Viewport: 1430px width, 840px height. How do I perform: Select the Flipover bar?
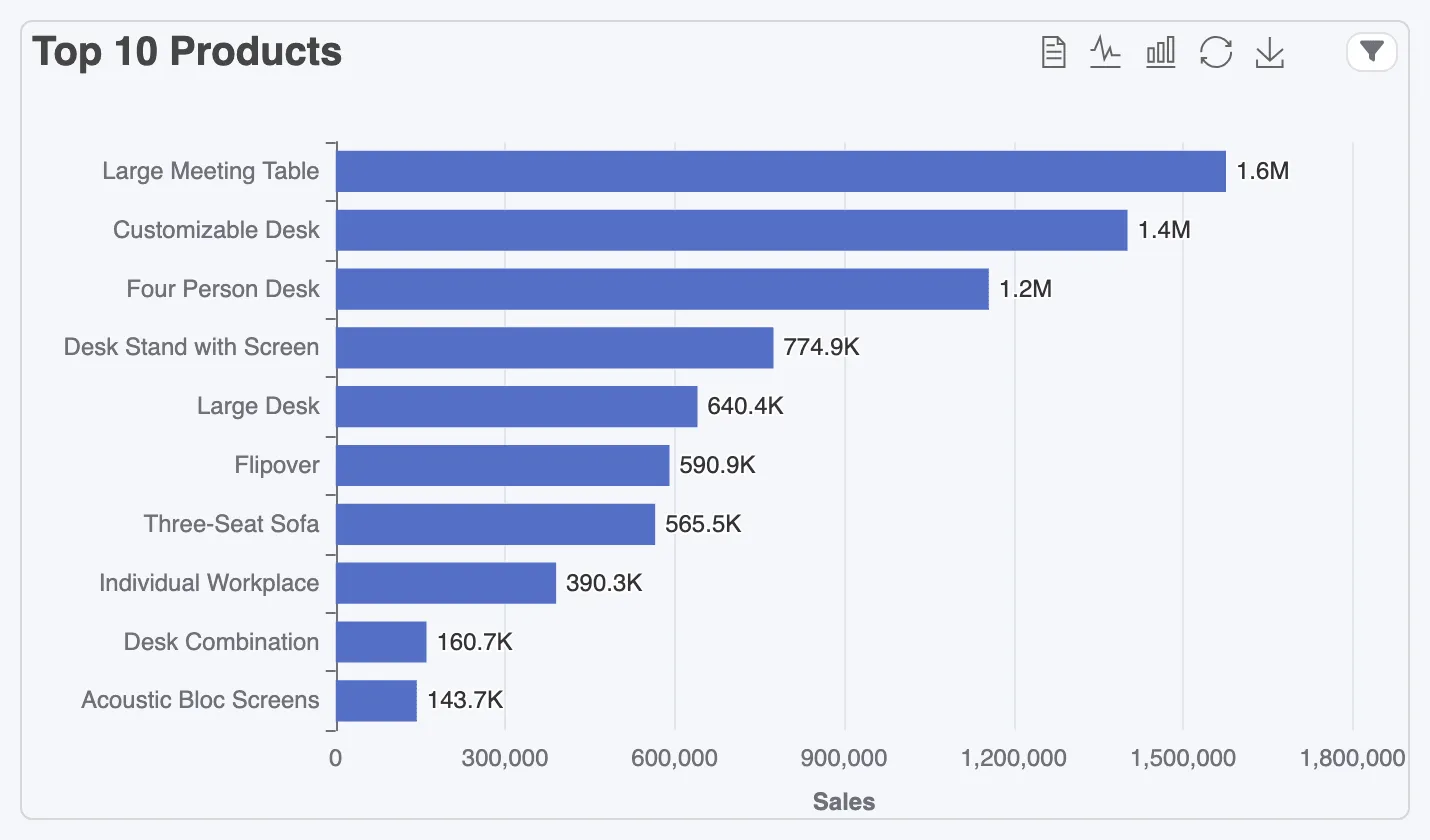pos(503,466)
